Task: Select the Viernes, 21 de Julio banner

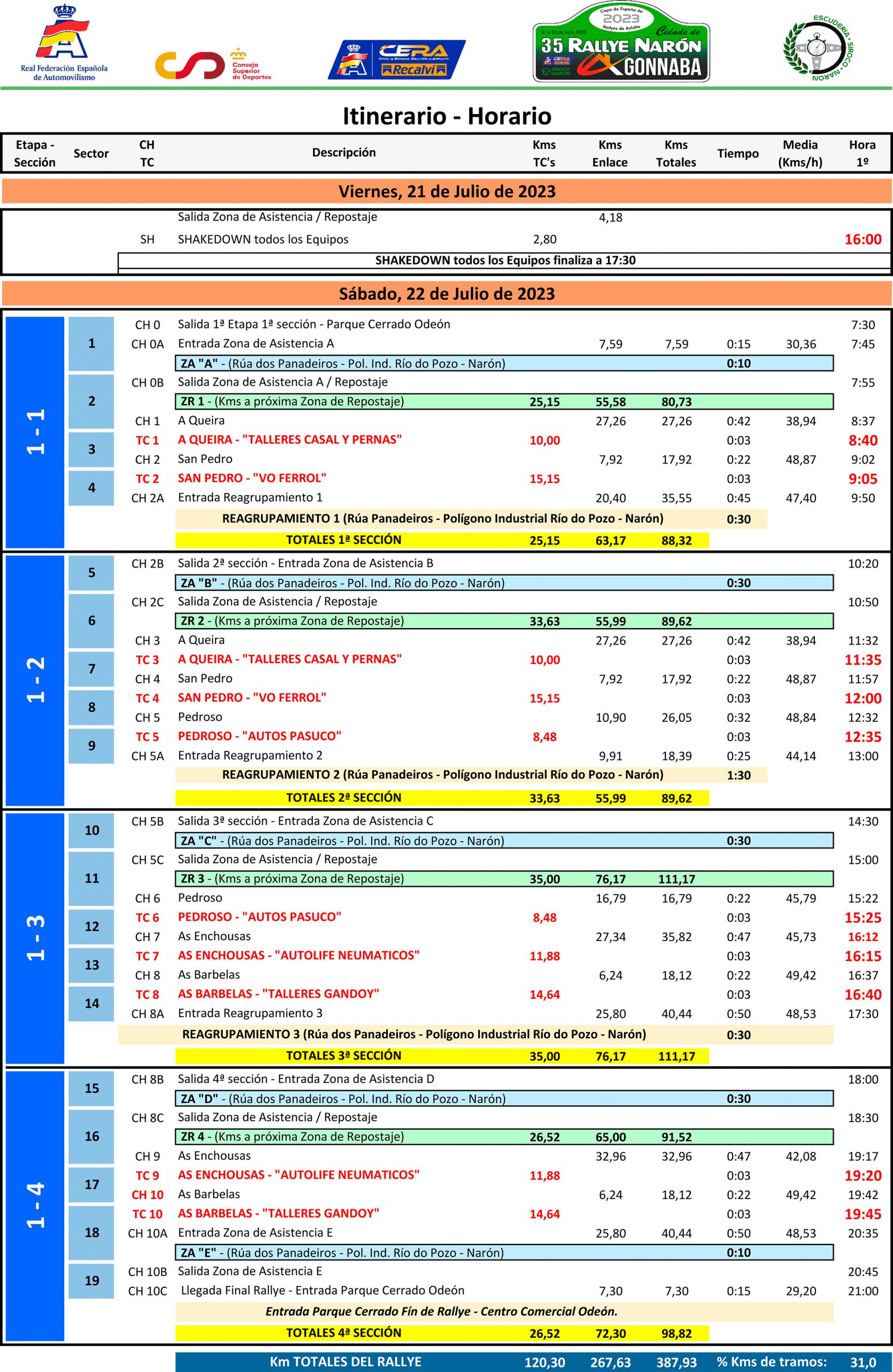Action: click(x=447, y=191)
